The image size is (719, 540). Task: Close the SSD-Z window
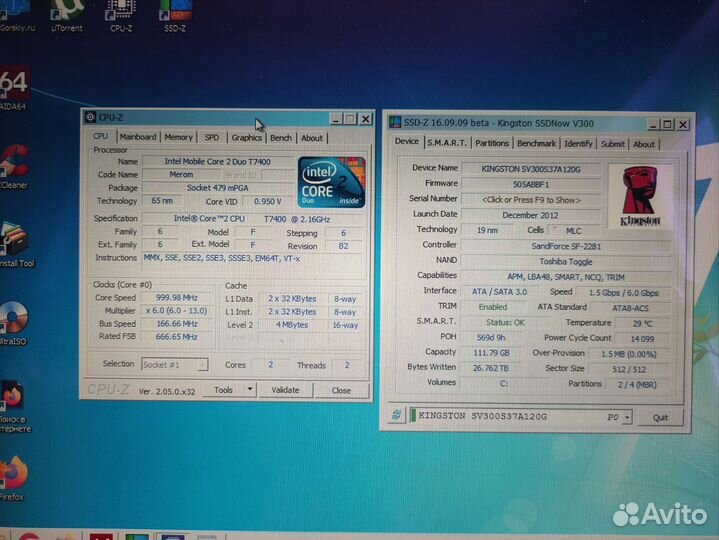coord(682,124)
